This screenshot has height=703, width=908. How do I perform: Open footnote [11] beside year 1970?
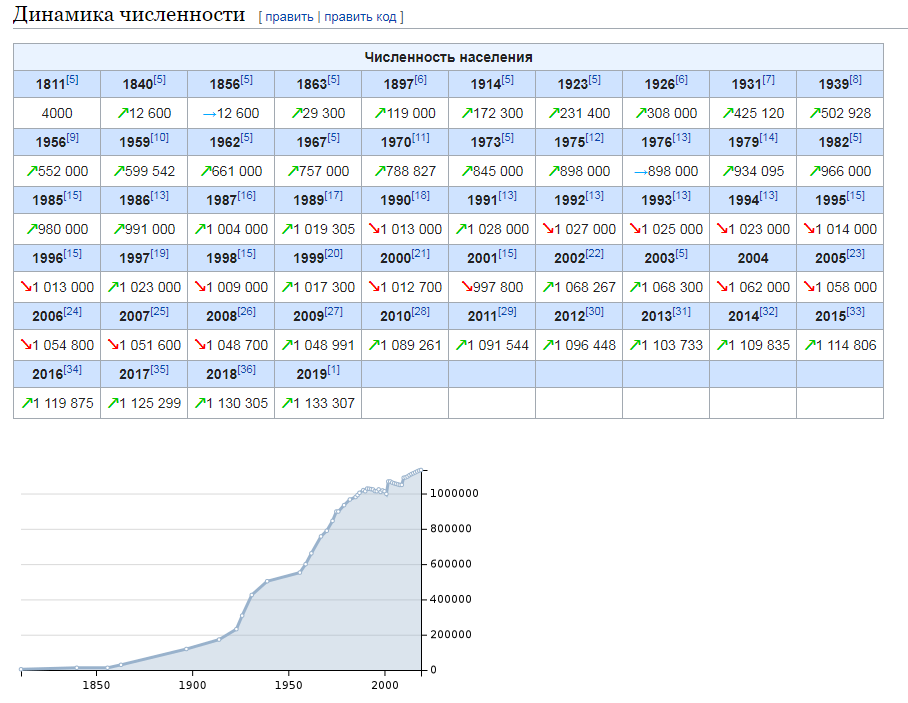click(x=420, y=138)
